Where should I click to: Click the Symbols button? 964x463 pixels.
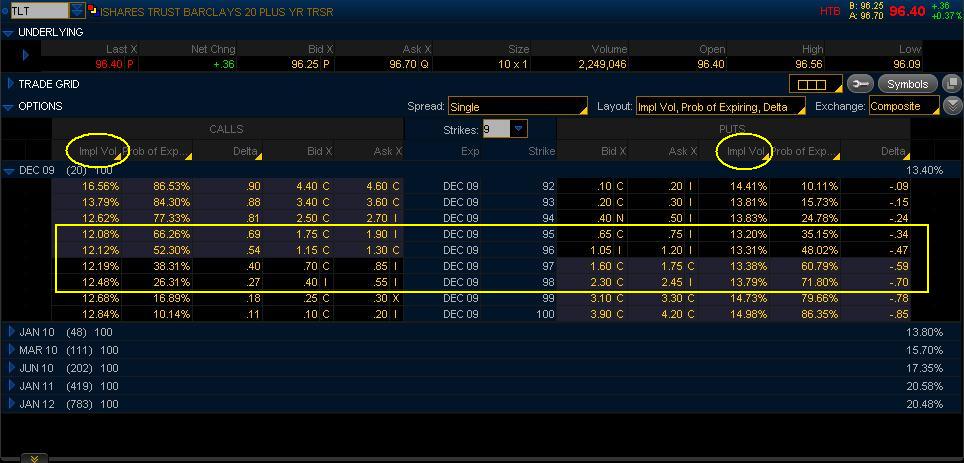pos(908,84)
